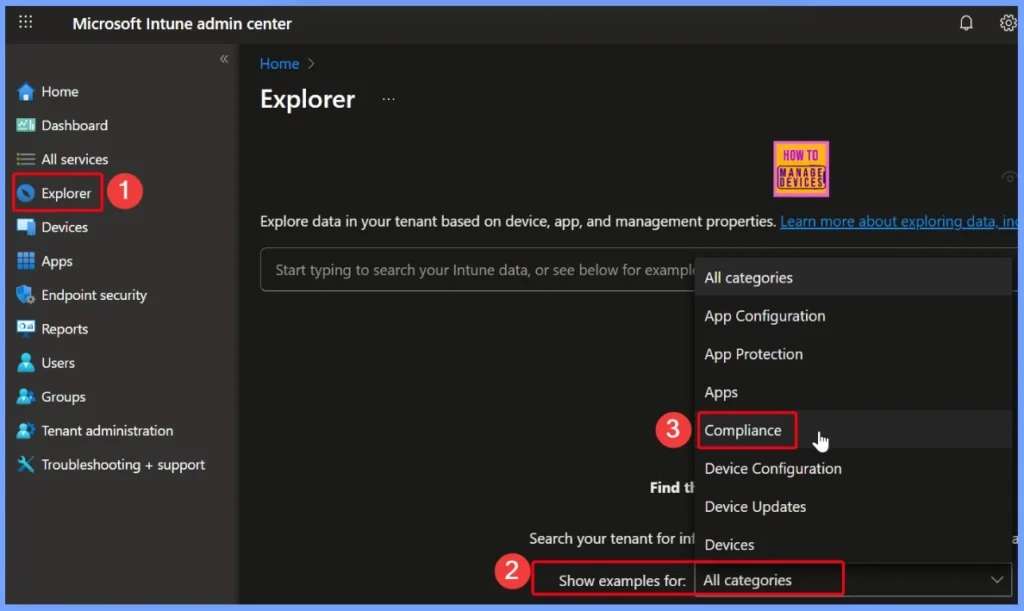Click the Users person icon
The image size is (1024, 611).
25,363
